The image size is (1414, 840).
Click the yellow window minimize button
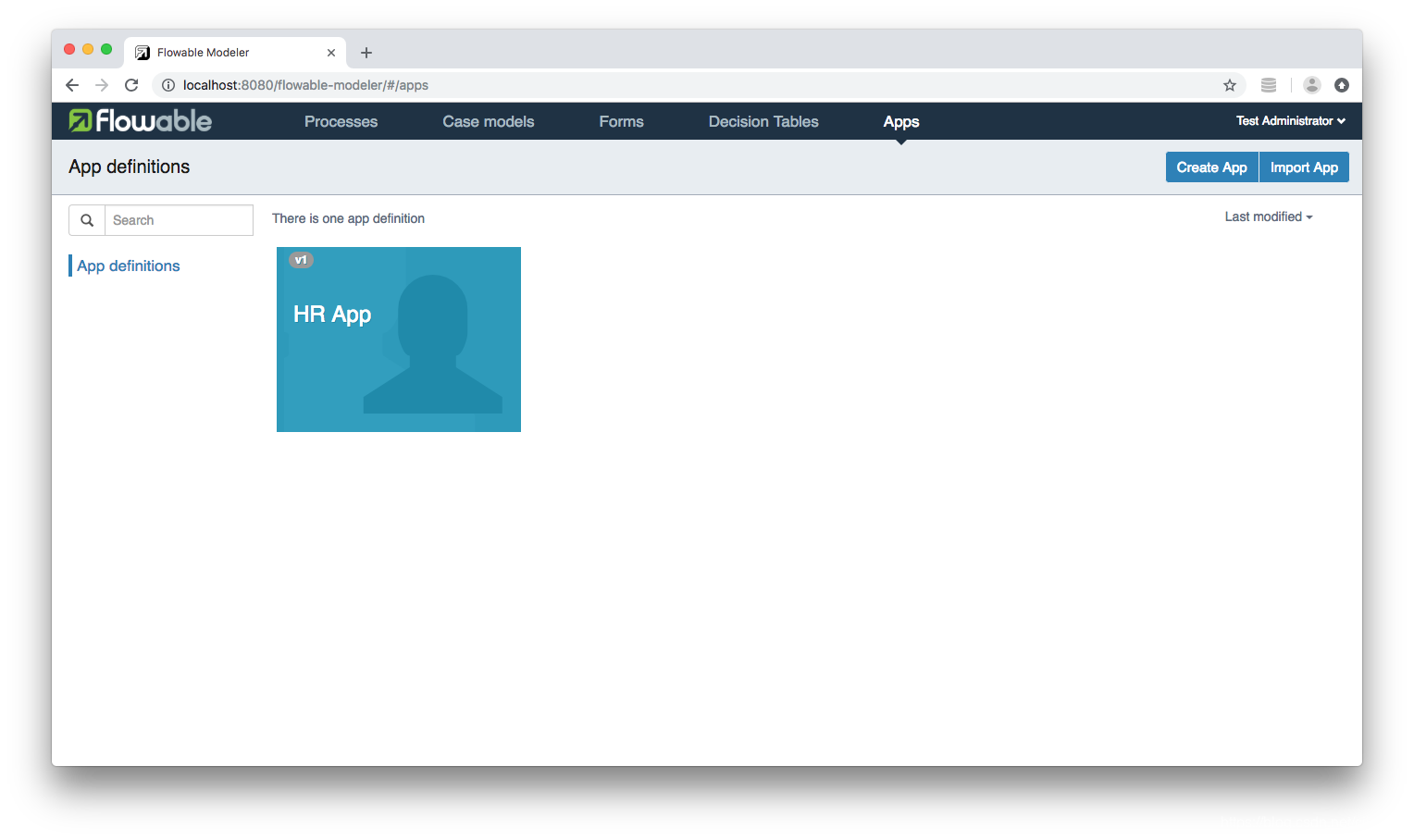coord(88,49)
